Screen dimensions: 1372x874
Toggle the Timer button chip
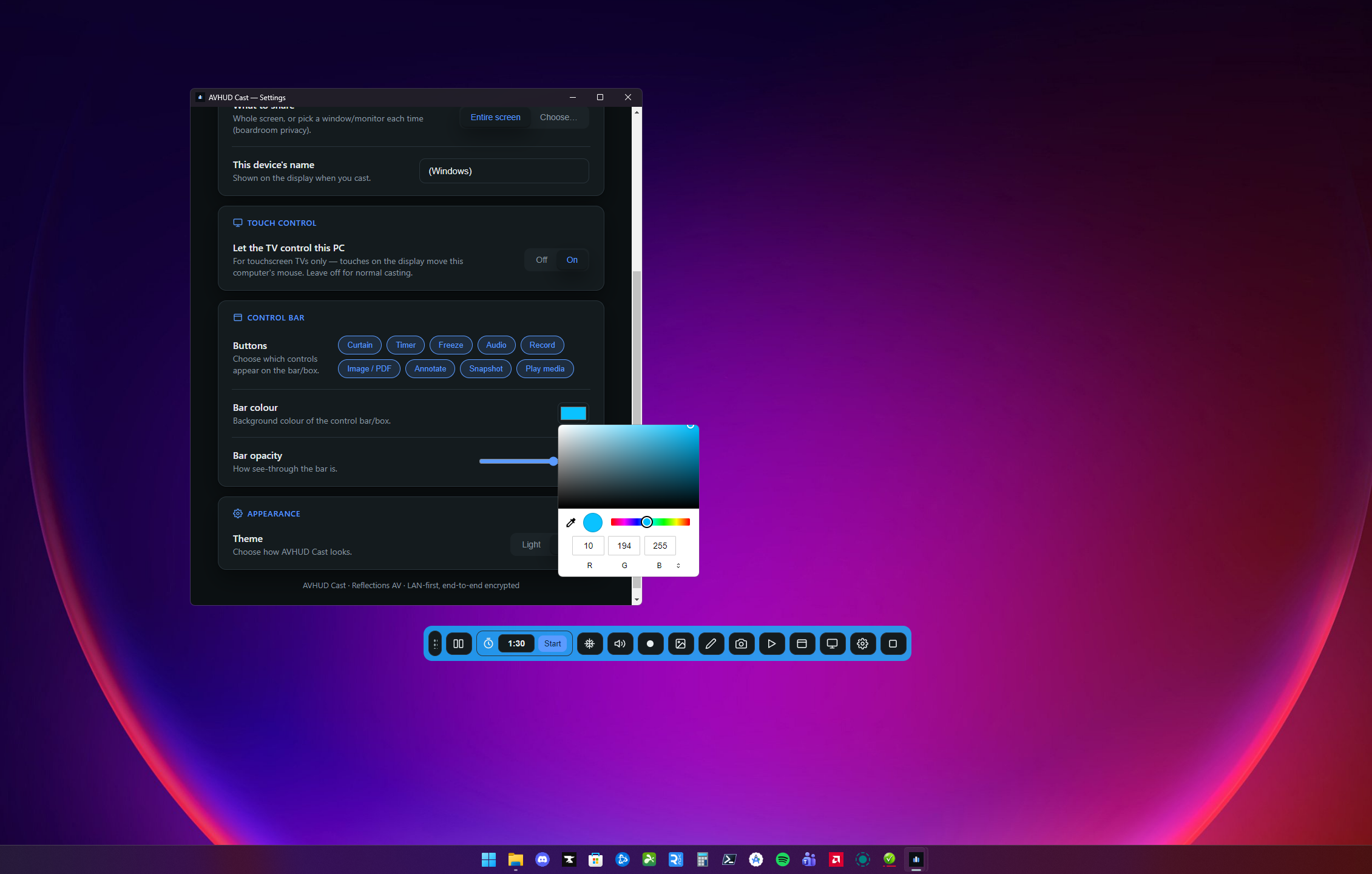(x=406, y=345)
